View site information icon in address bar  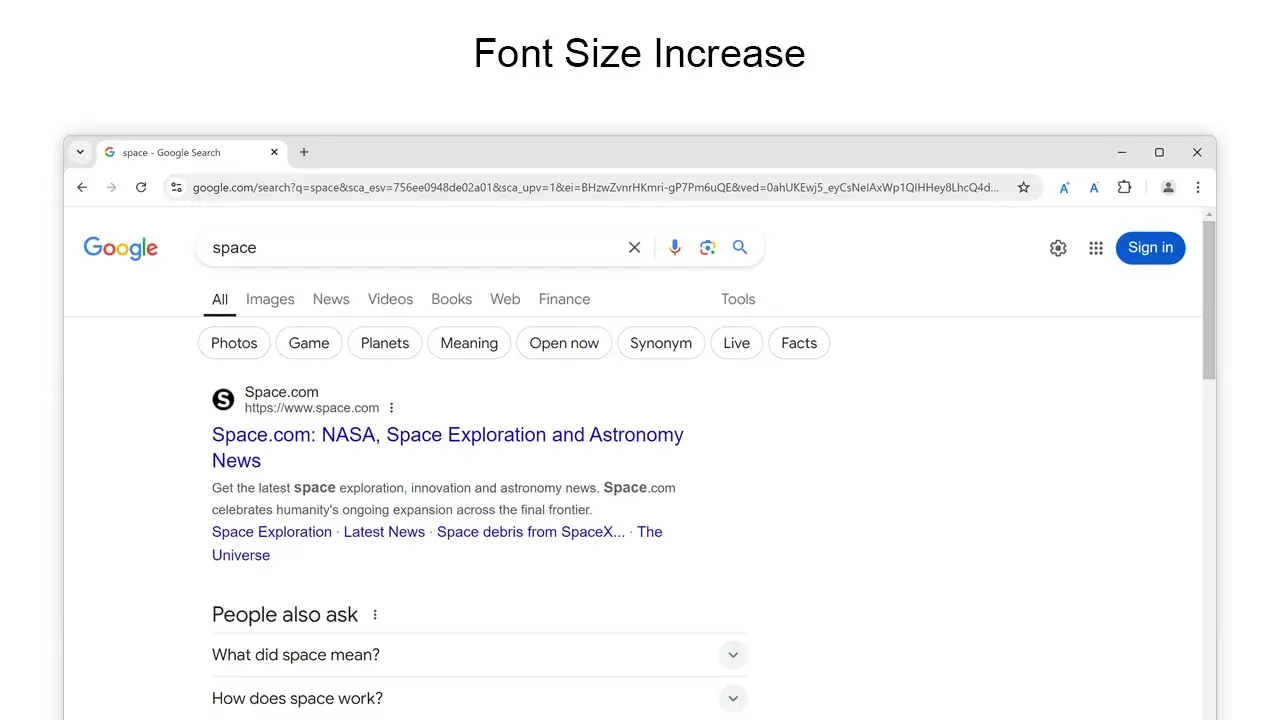pyautogui.click(x=176, y=187)
